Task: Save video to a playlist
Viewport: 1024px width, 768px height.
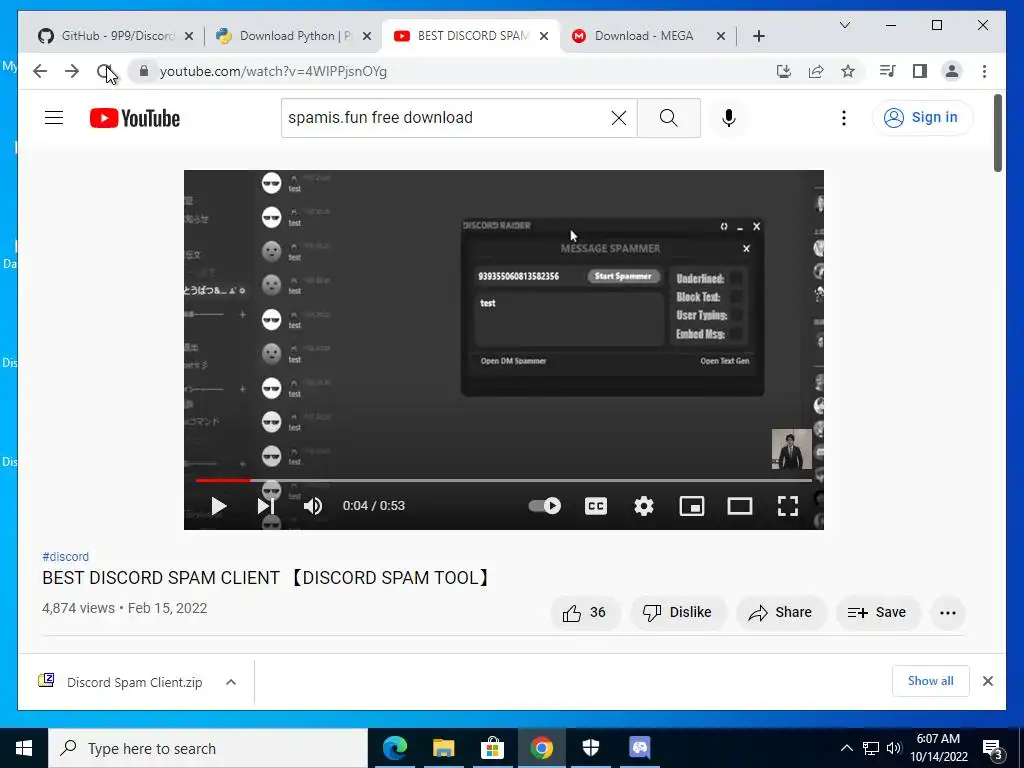Action: click(878, 613)
